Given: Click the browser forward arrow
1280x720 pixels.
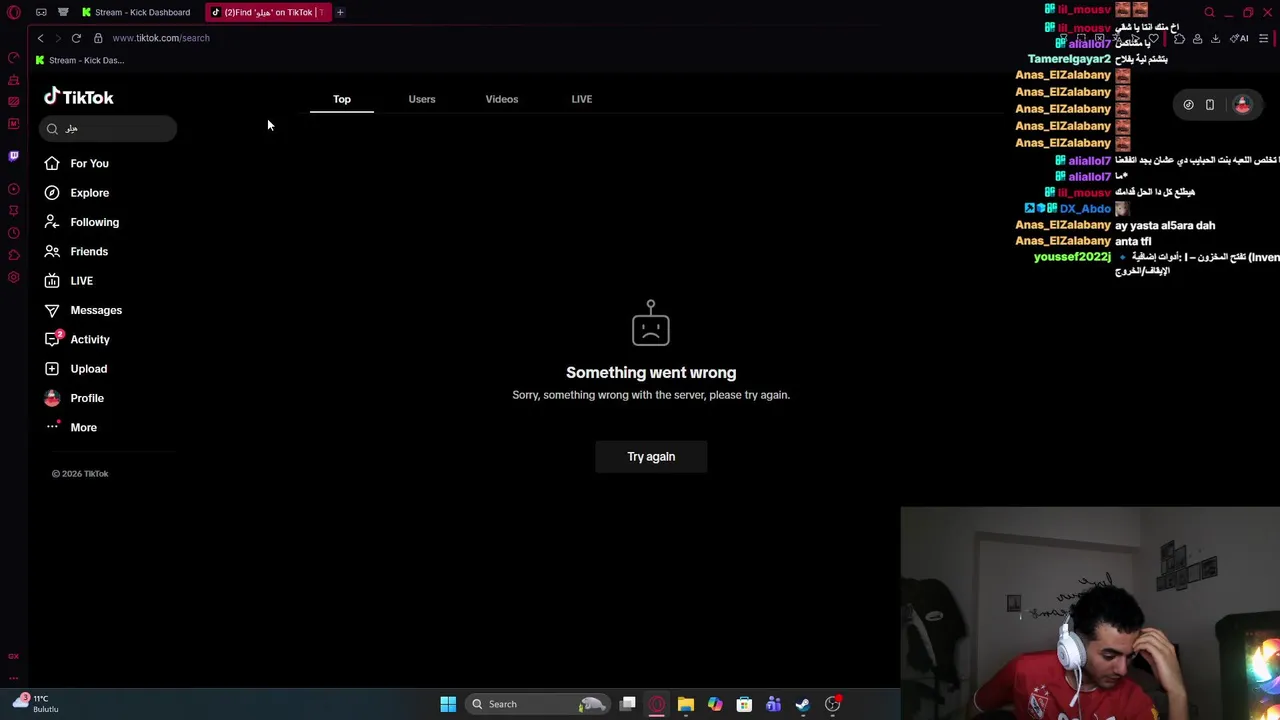Looking at the screenshot, I should (x=58, y=38).
